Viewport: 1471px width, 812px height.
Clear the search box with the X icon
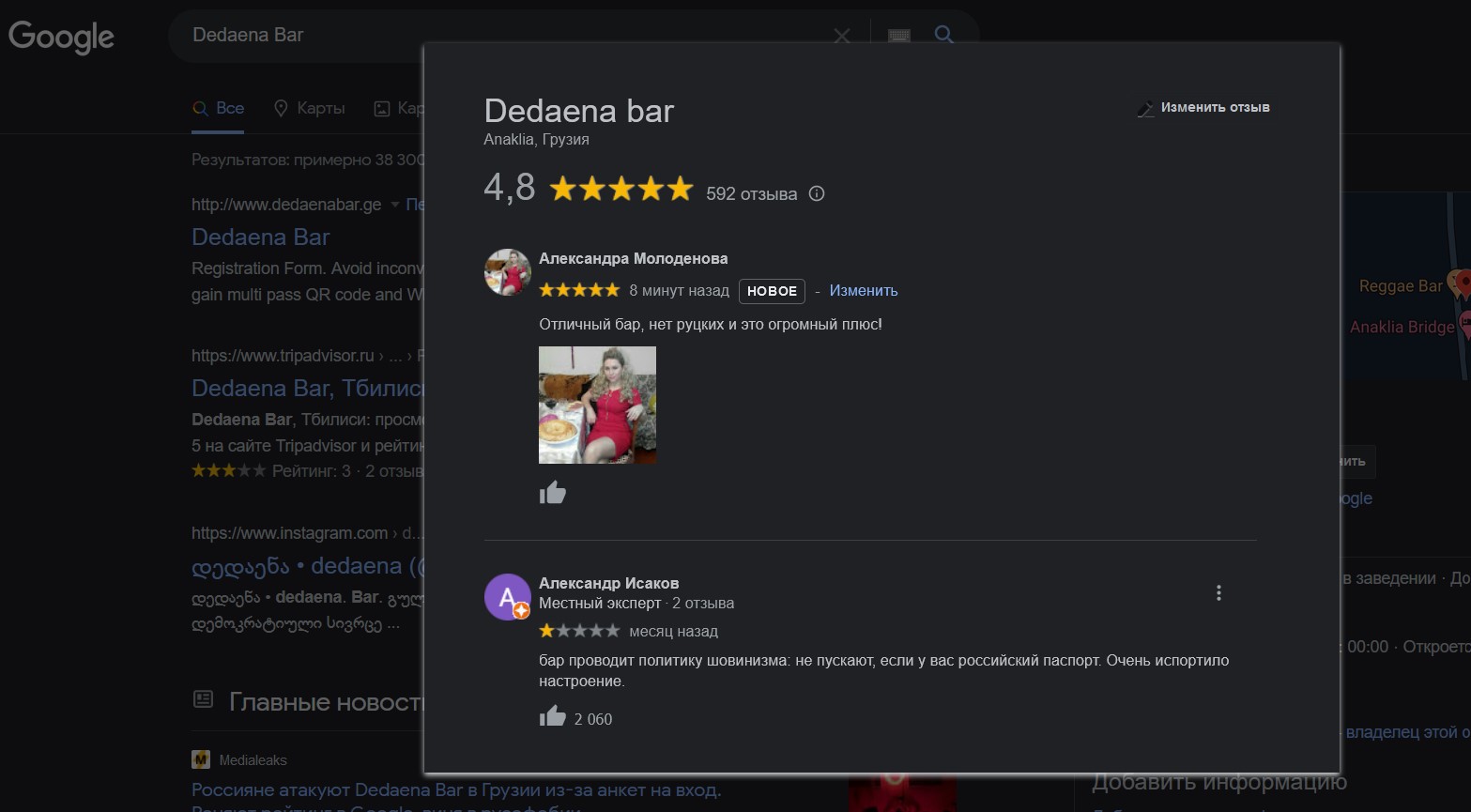point(842,36)
